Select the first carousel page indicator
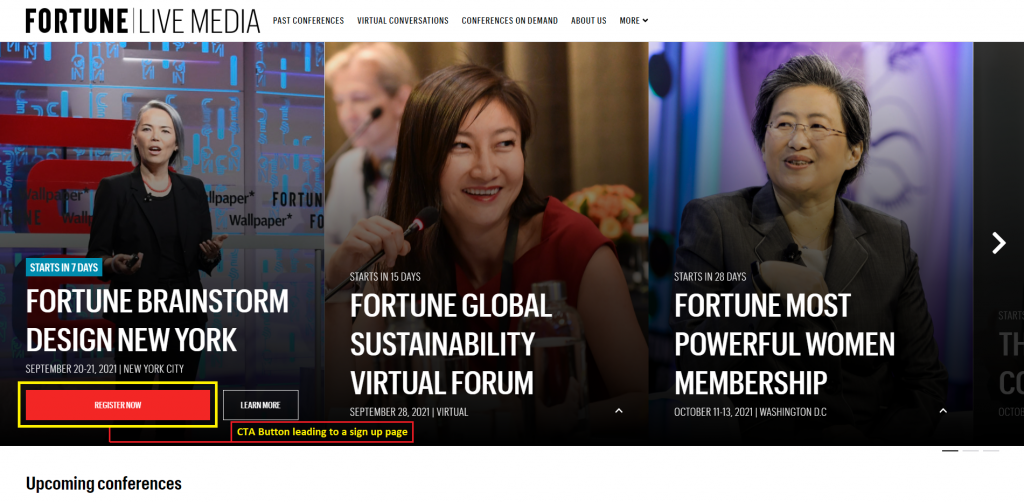The image size is (1024, 502). click(950, 451)
